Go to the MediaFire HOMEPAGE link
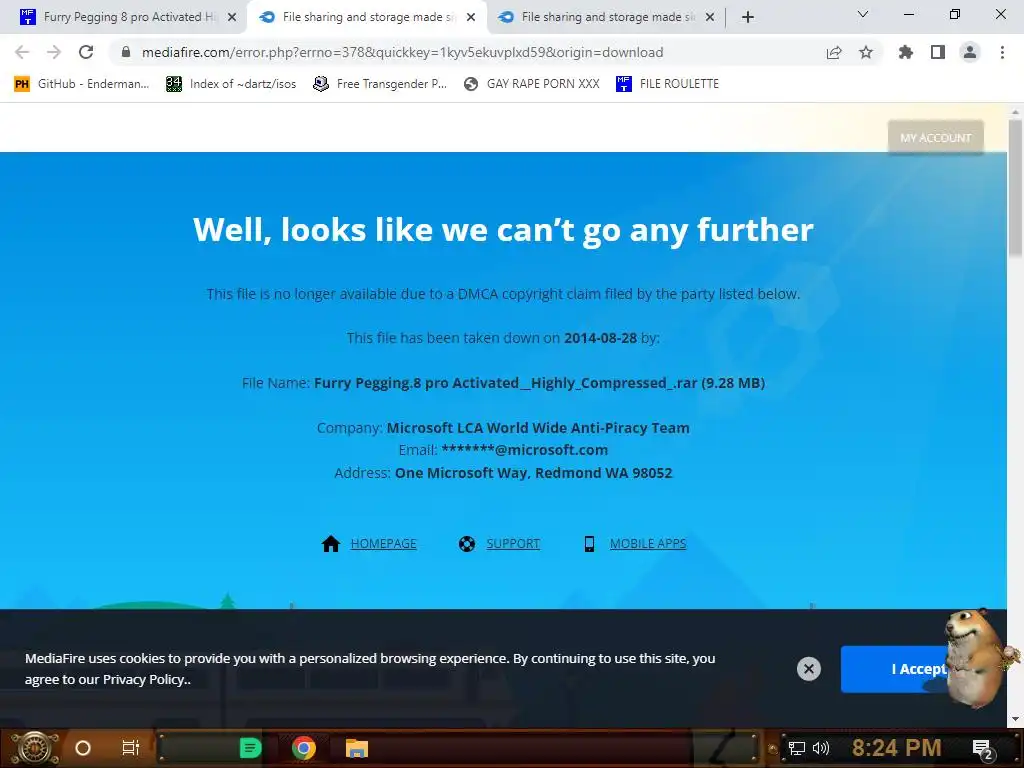This screenshot has height=768, width=1024. (x=383, y=543)
